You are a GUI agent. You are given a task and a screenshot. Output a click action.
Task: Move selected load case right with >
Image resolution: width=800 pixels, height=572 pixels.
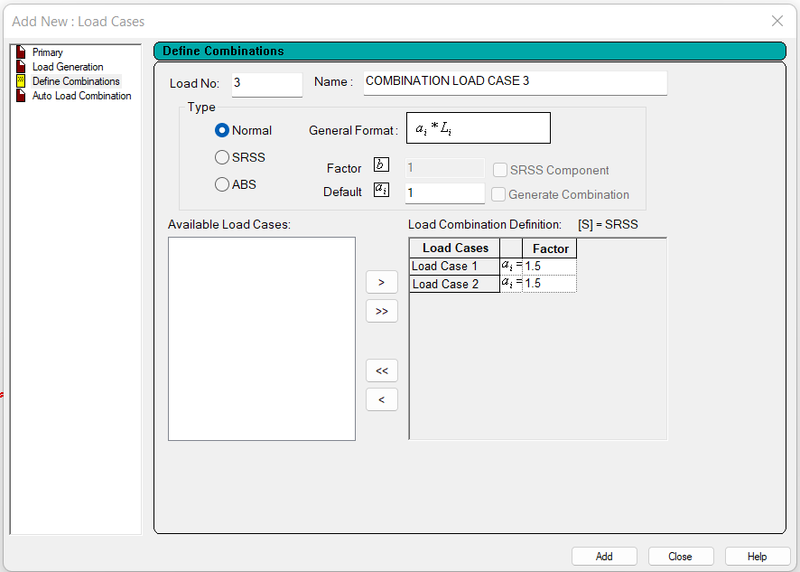pos(382,282)
